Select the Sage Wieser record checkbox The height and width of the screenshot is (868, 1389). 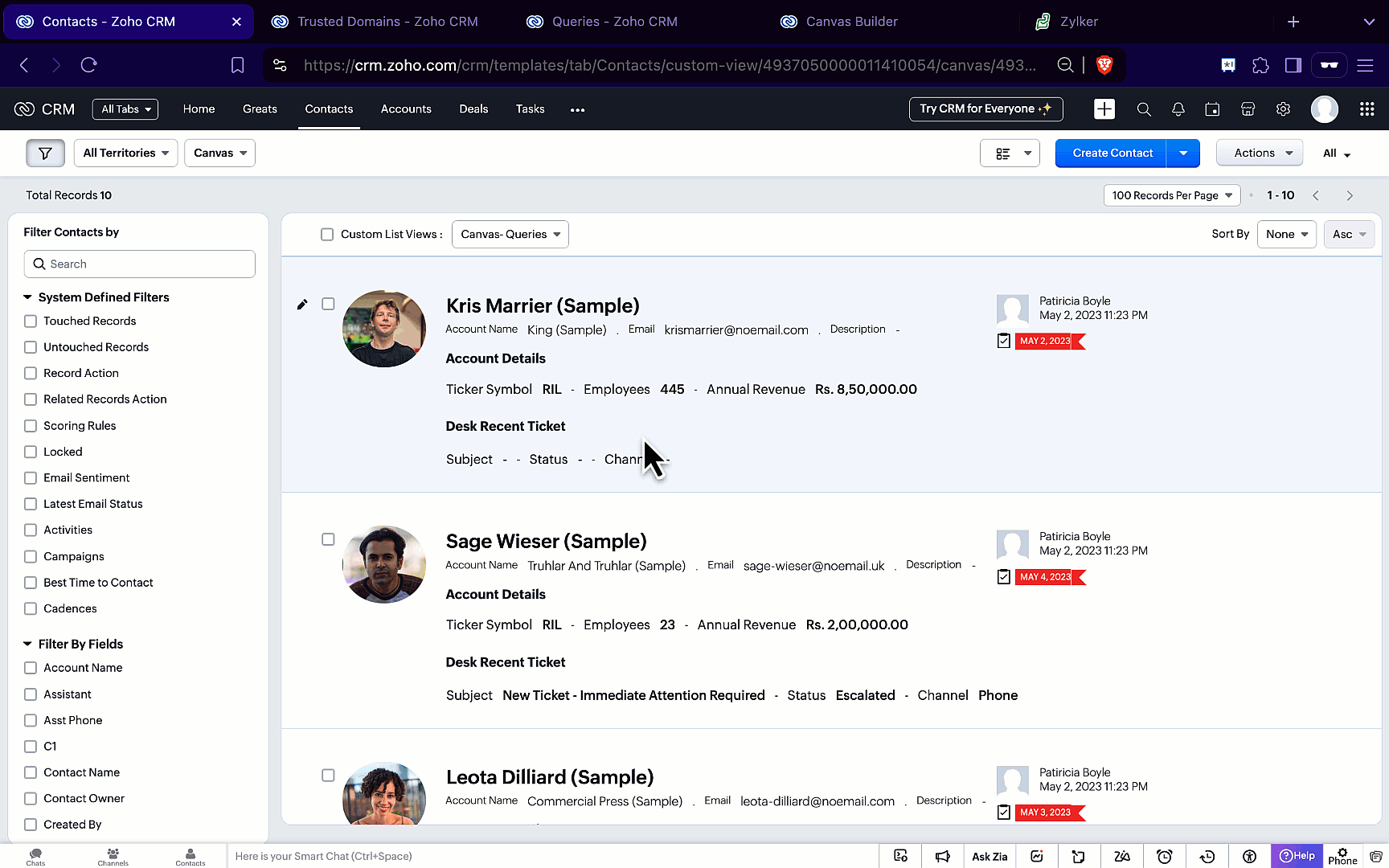(328, 539)
